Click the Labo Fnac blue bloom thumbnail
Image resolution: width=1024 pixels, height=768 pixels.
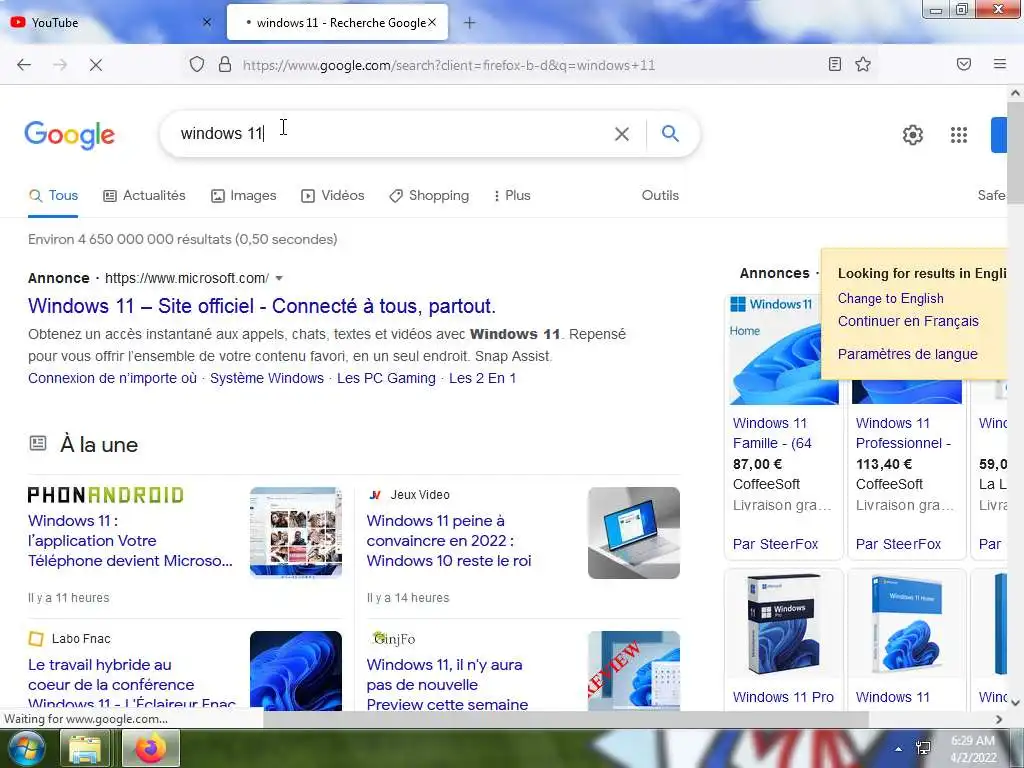296,671
